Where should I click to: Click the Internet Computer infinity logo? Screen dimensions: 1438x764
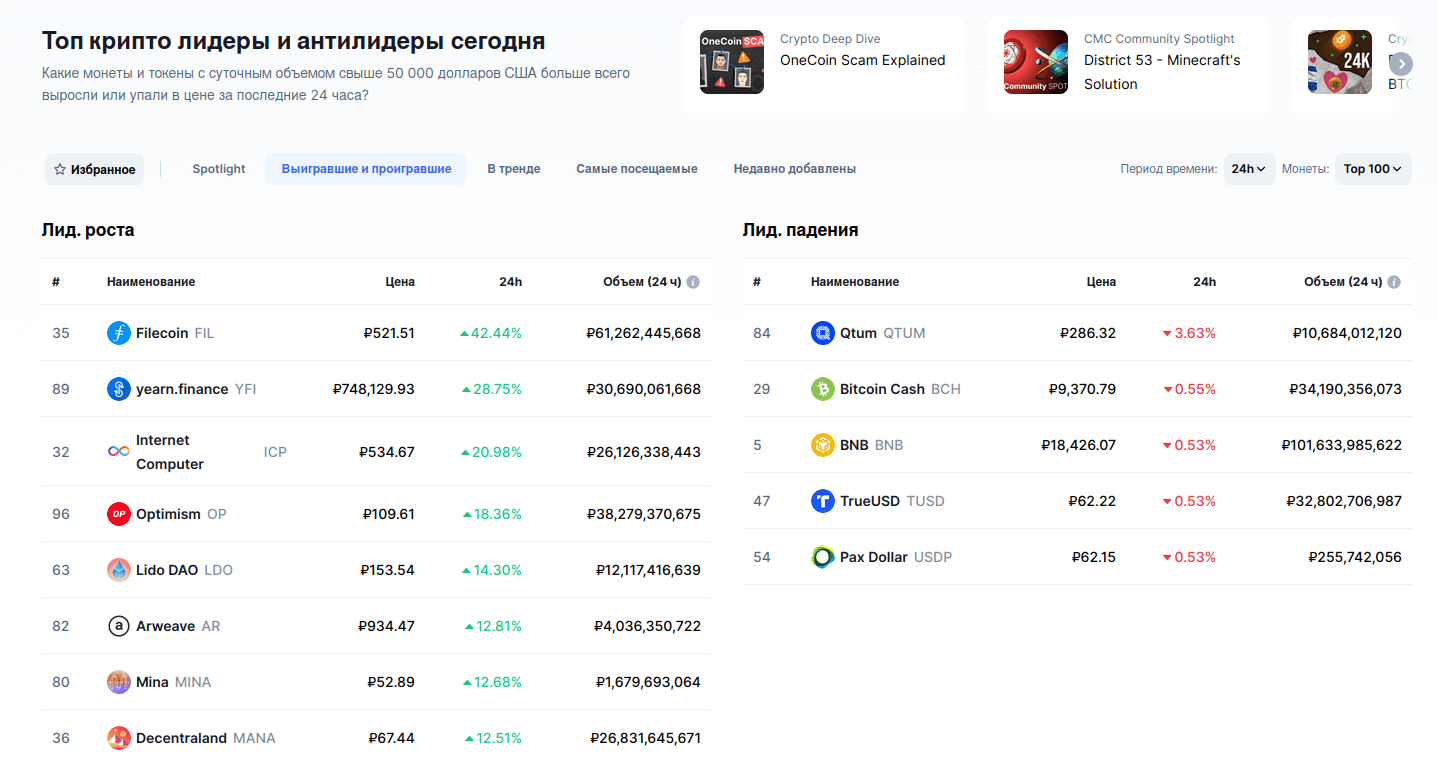tap(119, 452)
